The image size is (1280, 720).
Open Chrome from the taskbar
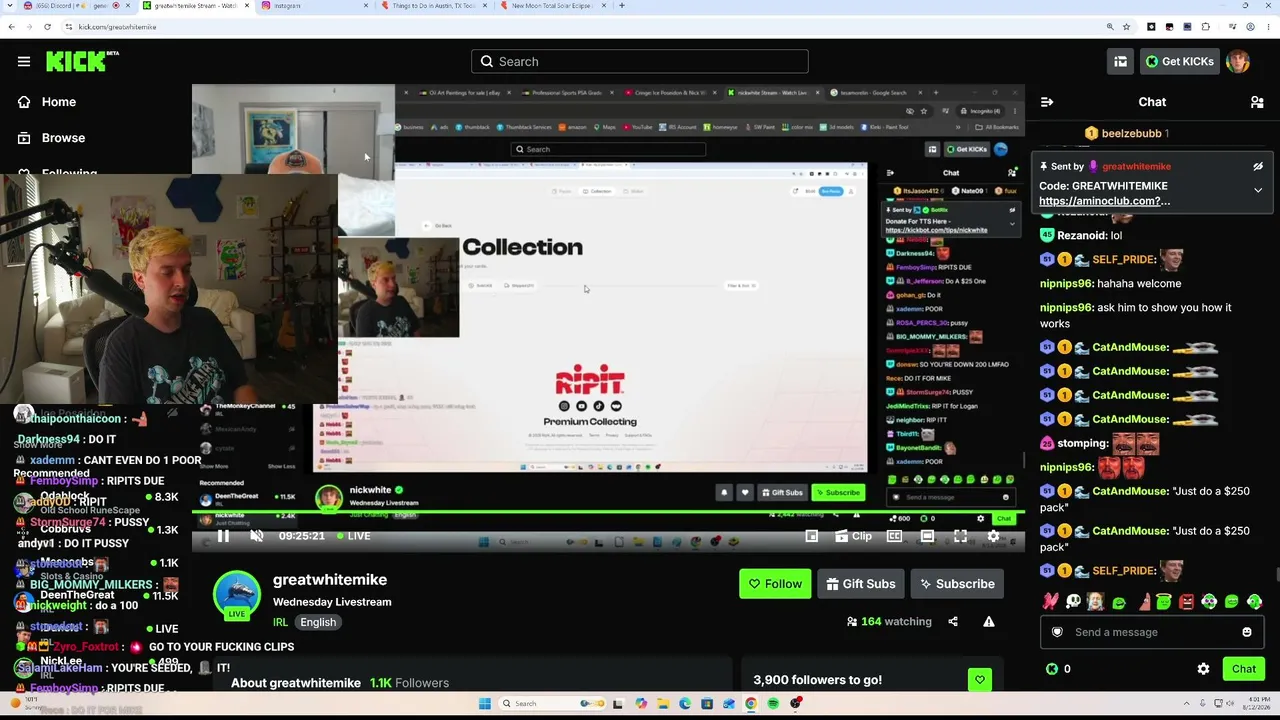click(x=751, y=704)
